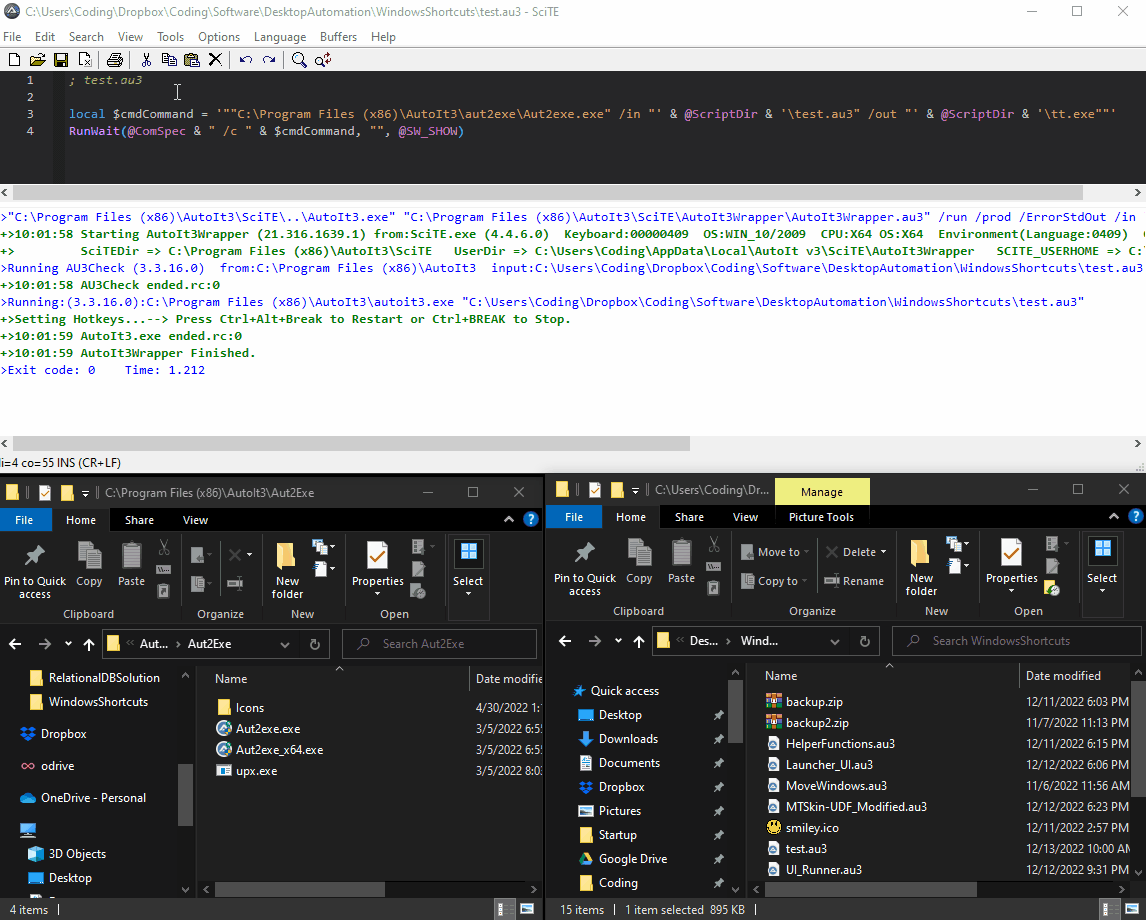The width and height of the screenshot is (1146, 920).
Task: Switch to details view in Aut2Exe status bar
Action: pos(505,910)
